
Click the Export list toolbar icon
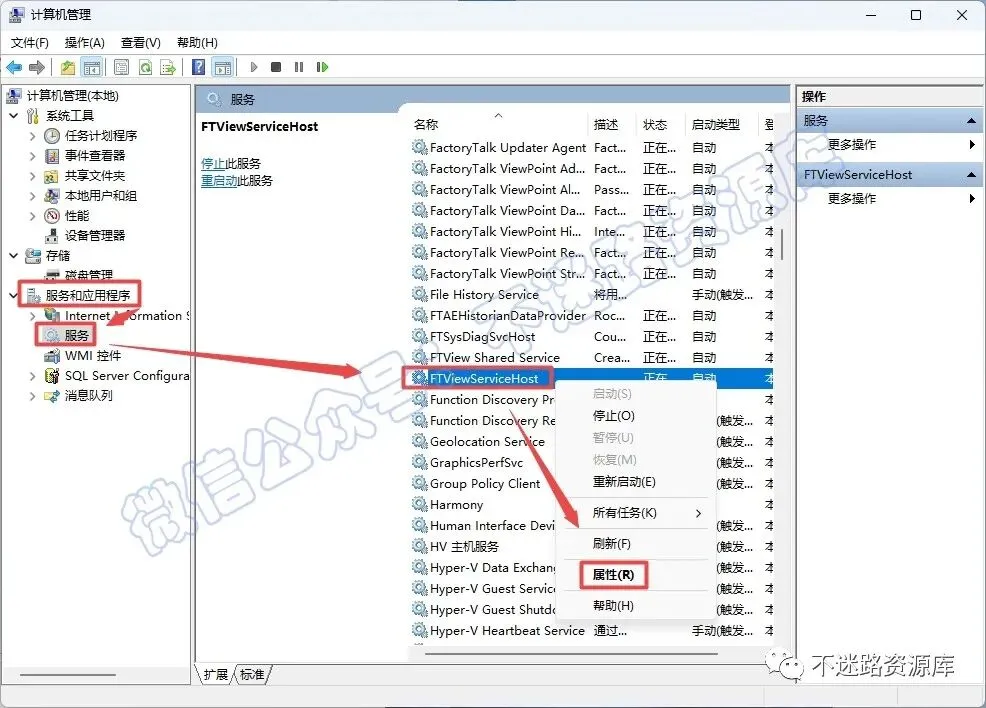click(168, 67)
